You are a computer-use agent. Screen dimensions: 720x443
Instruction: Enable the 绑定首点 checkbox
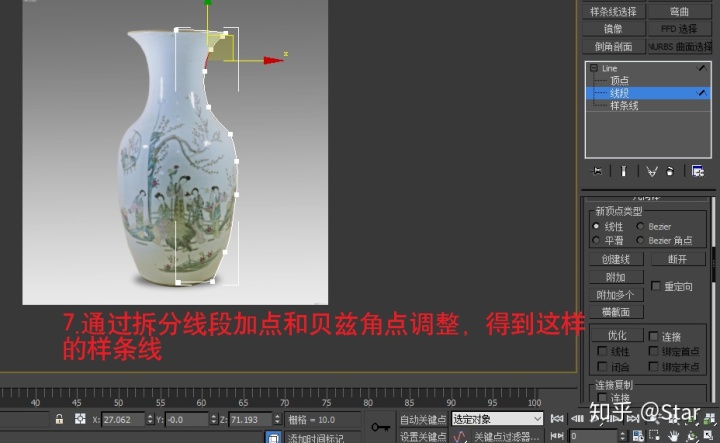(x=653, y=351)
